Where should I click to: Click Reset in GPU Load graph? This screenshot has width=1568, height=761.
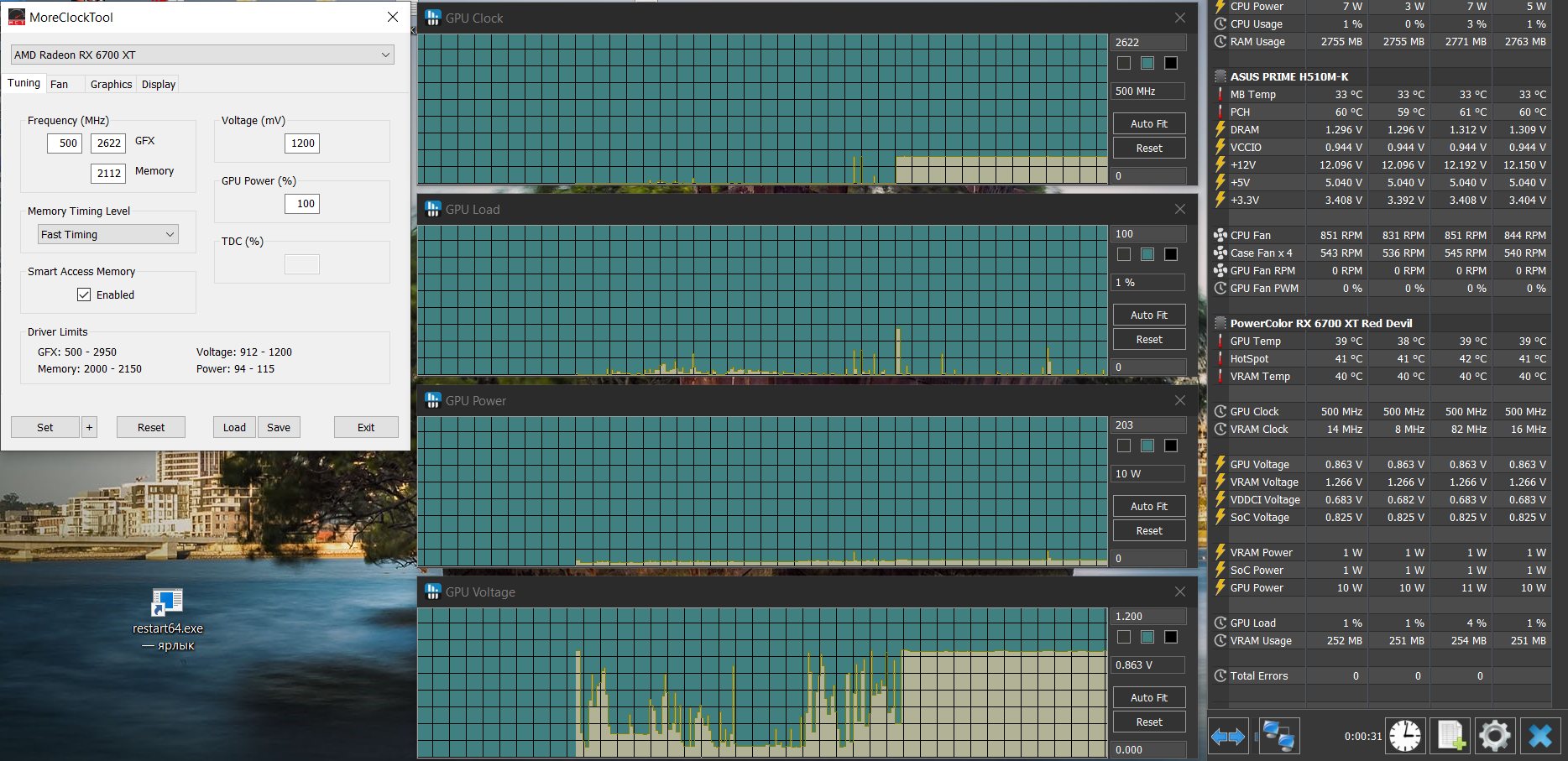pos(1149,339)
